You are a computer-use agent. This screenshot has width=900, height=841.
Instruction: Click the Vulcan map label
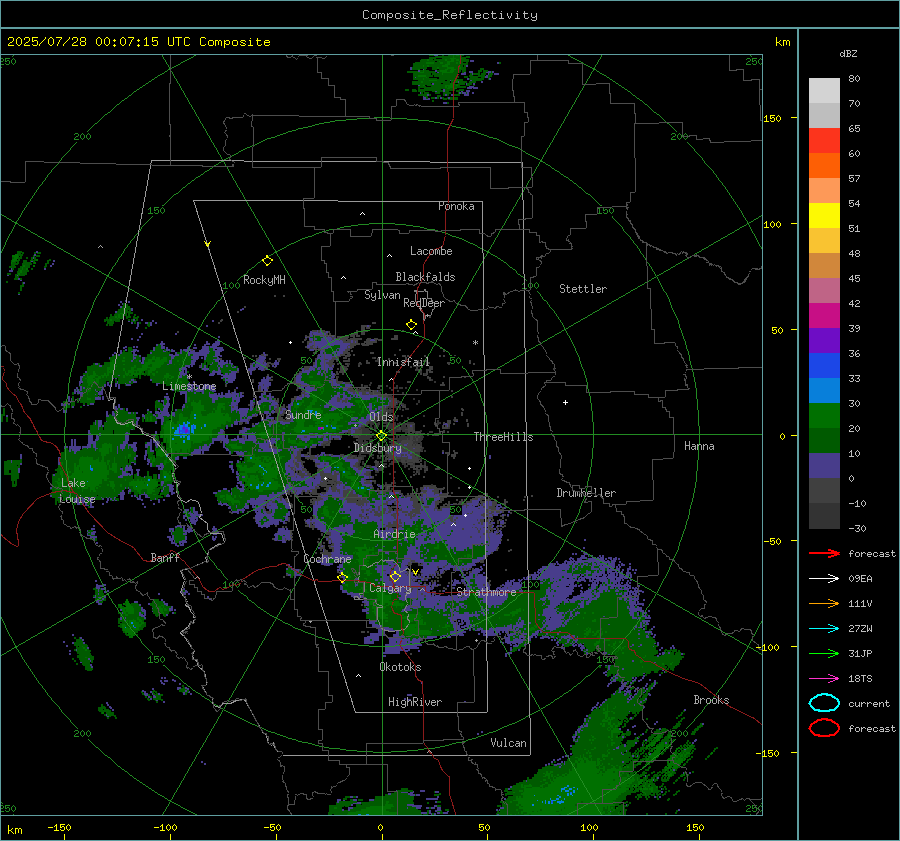coord(509,743)
